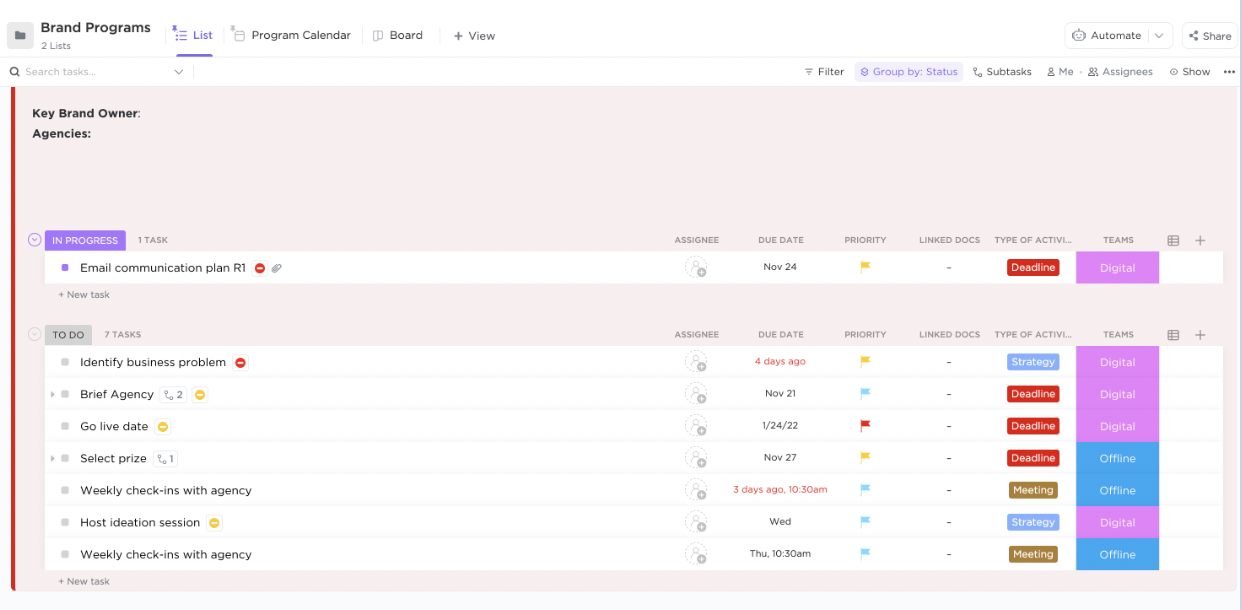Click status square of Host ideation session
This screenshot has width=1242, height=610.
click(65, 522)
